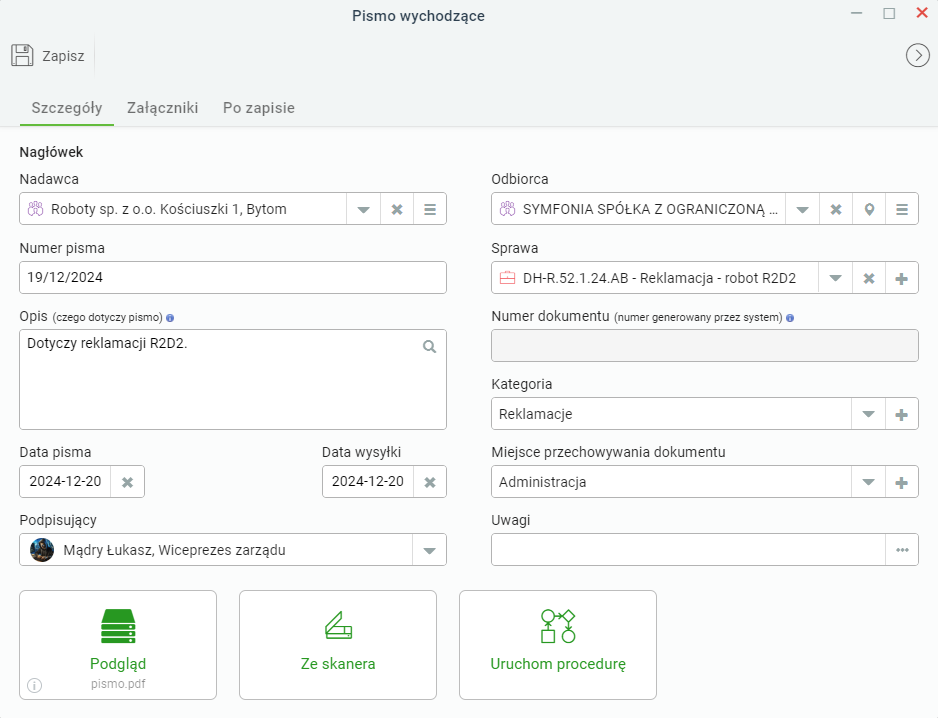Click the search icon in Opis
The image size is (938, 718).
tap(430, 346)
